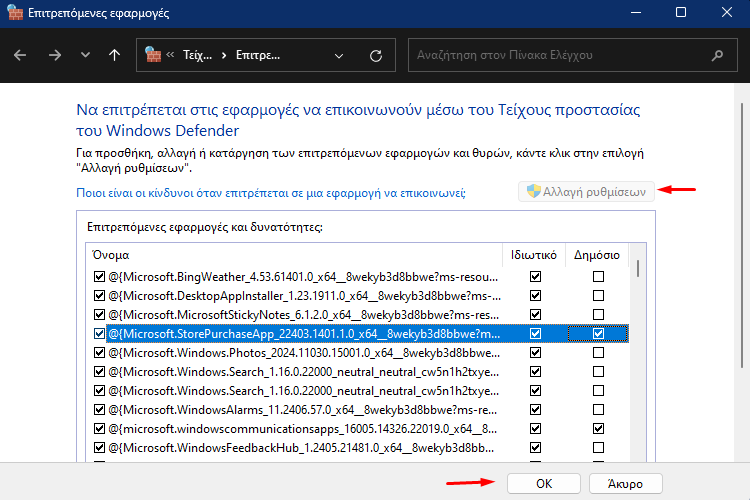Disable StorePurchaseApp public checkbox

pos(598,333)
